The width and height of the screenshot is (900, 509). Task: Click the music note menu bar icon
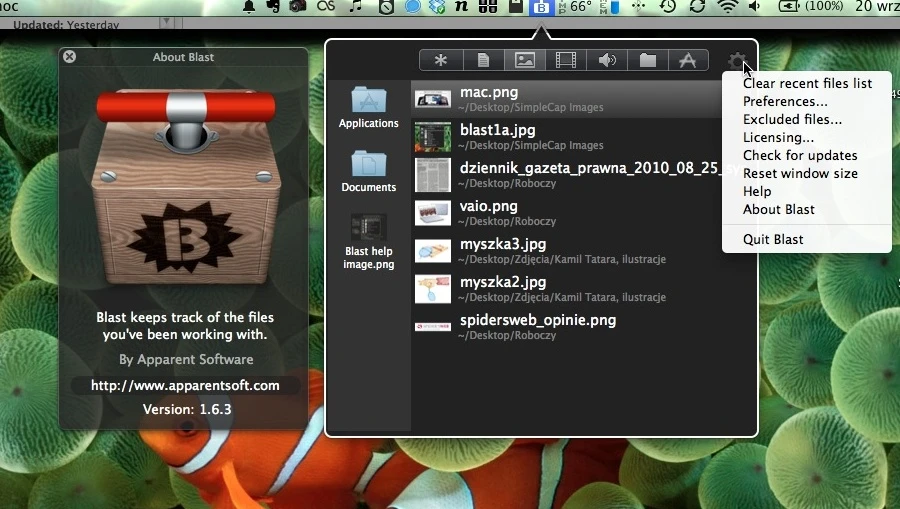tap(356, 6)
